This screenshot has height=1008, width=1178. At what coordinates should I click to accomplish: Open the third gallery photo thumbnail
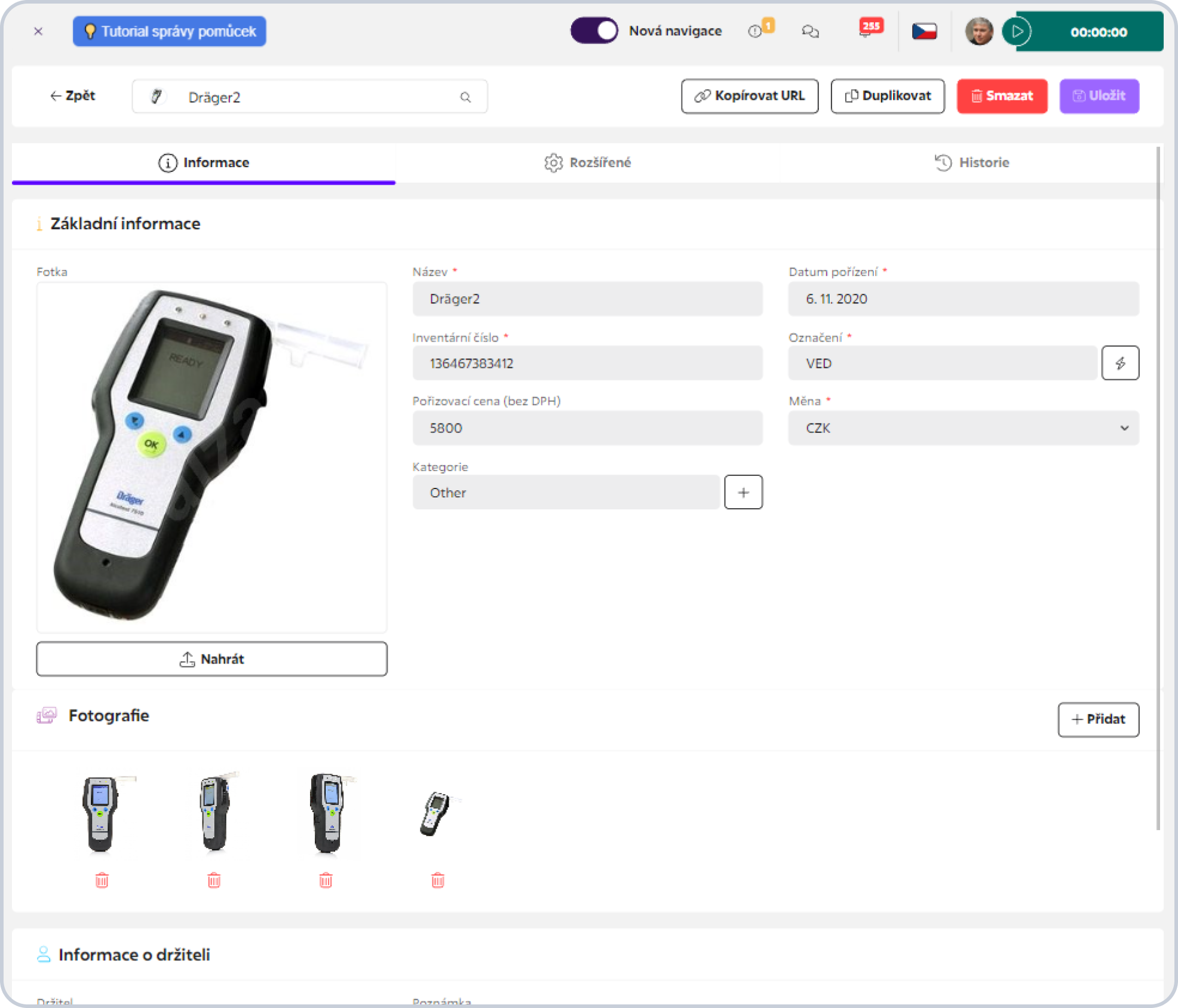click(326, 813)
